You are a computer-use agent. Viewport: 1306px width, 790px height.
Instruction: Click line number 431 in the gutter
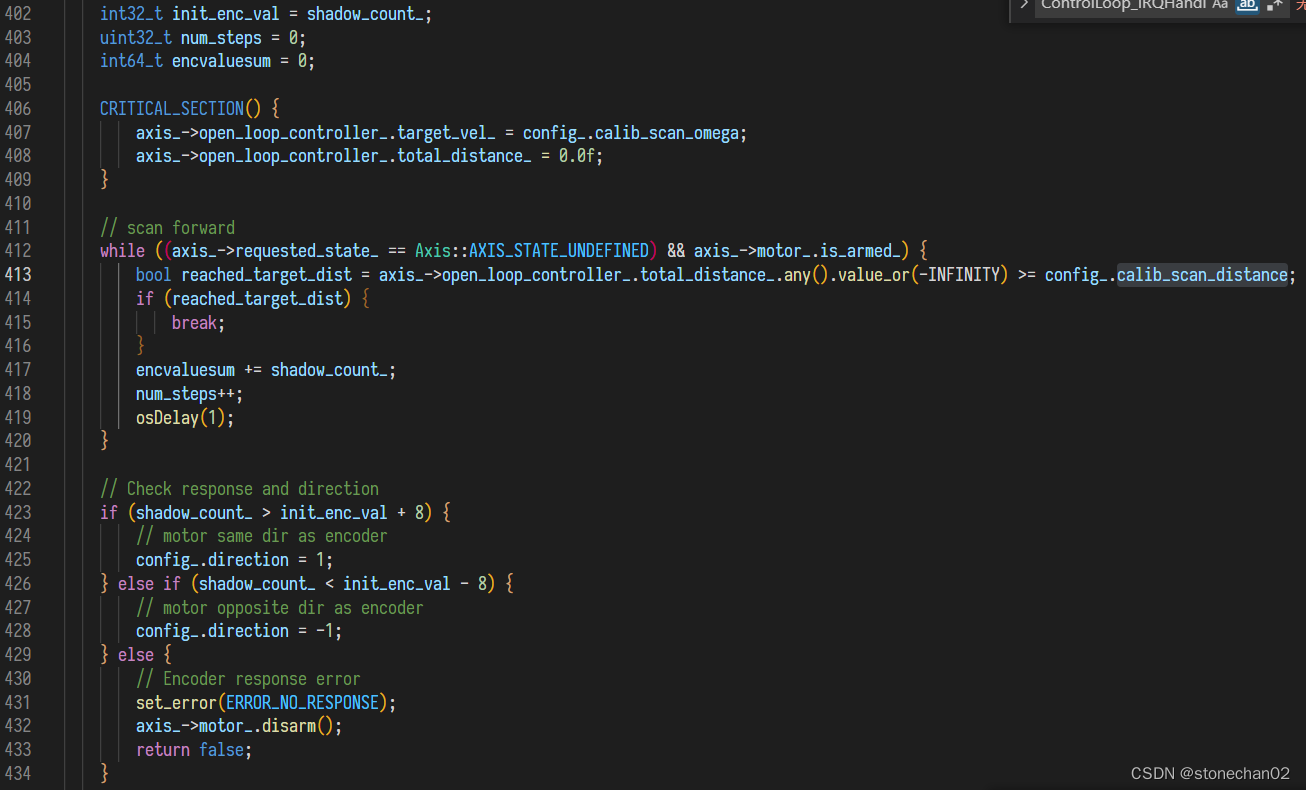pyautogui.click(x=18, y=702)
